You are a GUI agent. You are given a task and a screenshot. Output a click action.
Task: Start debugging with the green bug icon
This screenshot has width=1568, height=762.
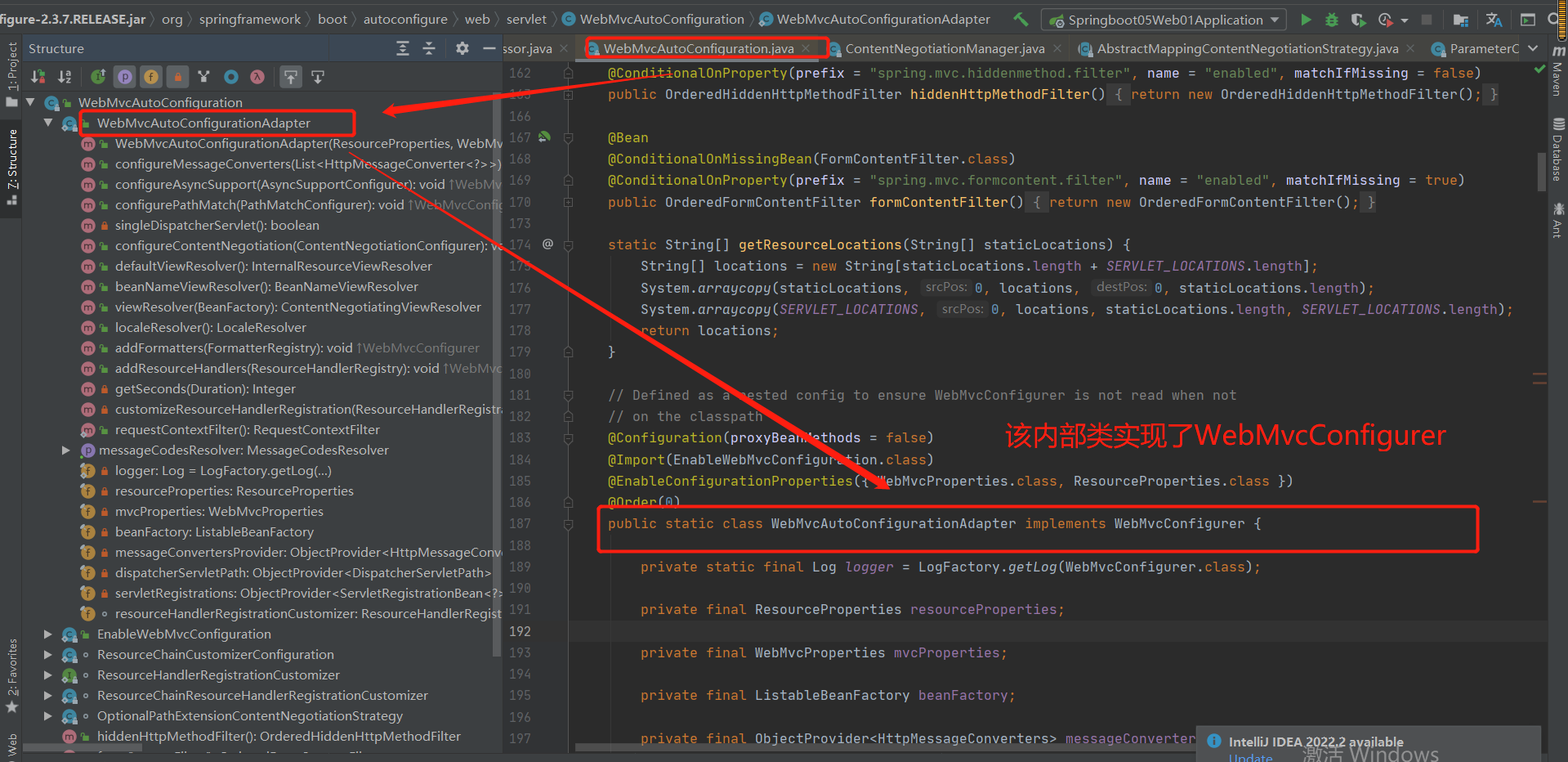point(1332,20)
